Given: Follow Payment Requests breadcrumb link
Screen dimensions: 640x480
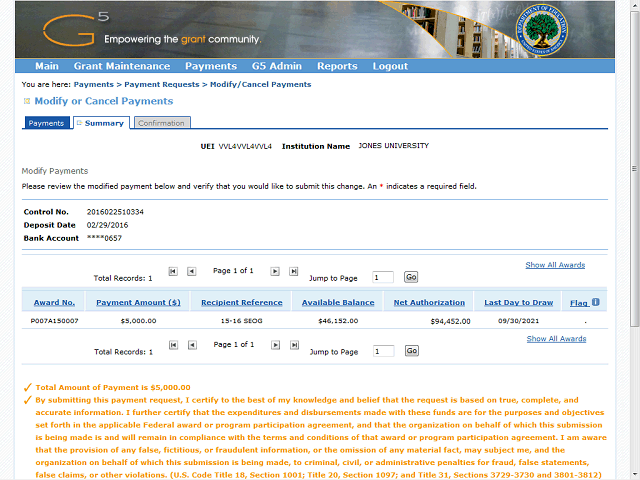Looking at the screenshot, I should [x=162, y=84].
